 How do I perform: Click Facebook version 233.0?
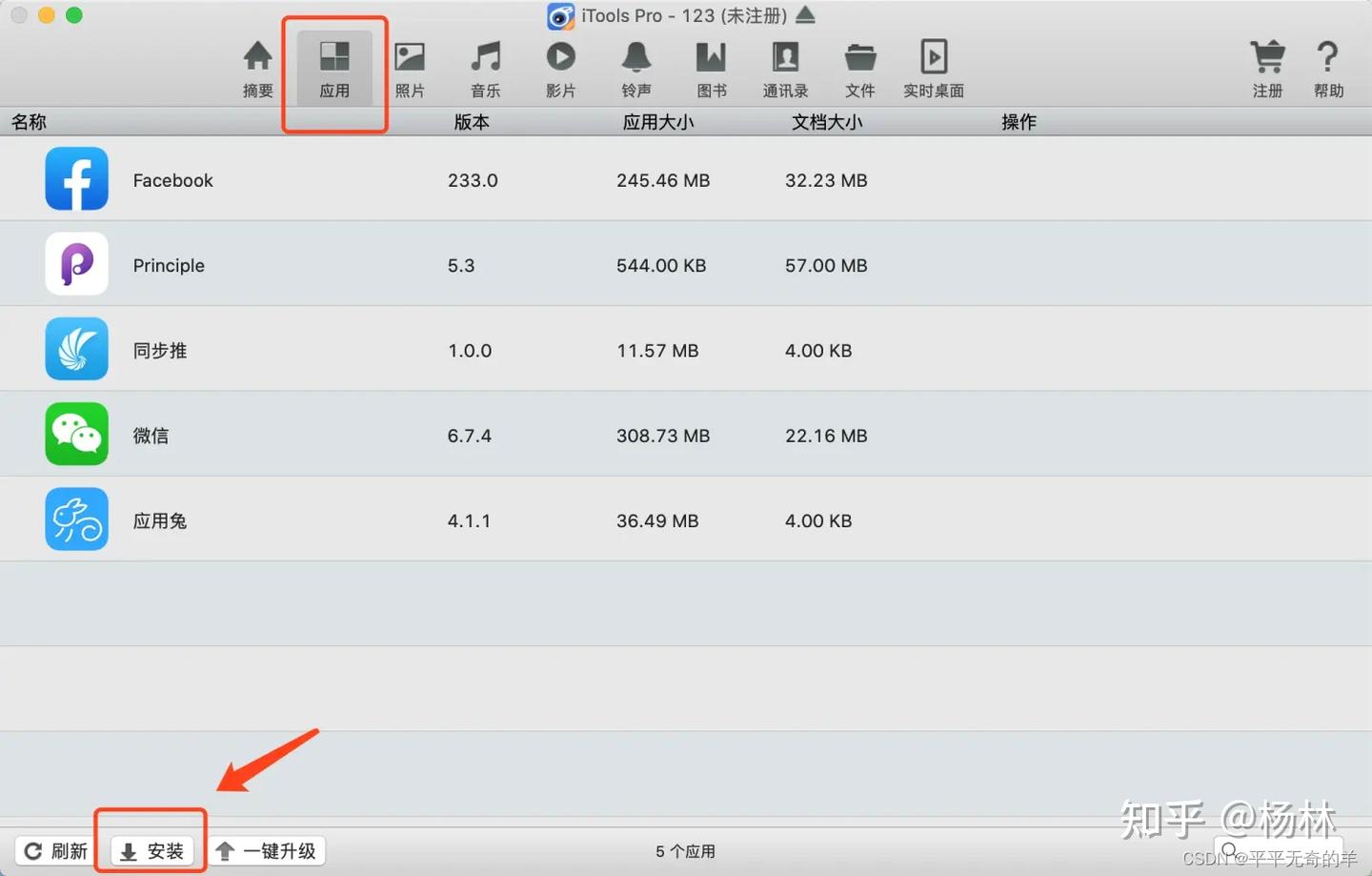pos(473,180)
